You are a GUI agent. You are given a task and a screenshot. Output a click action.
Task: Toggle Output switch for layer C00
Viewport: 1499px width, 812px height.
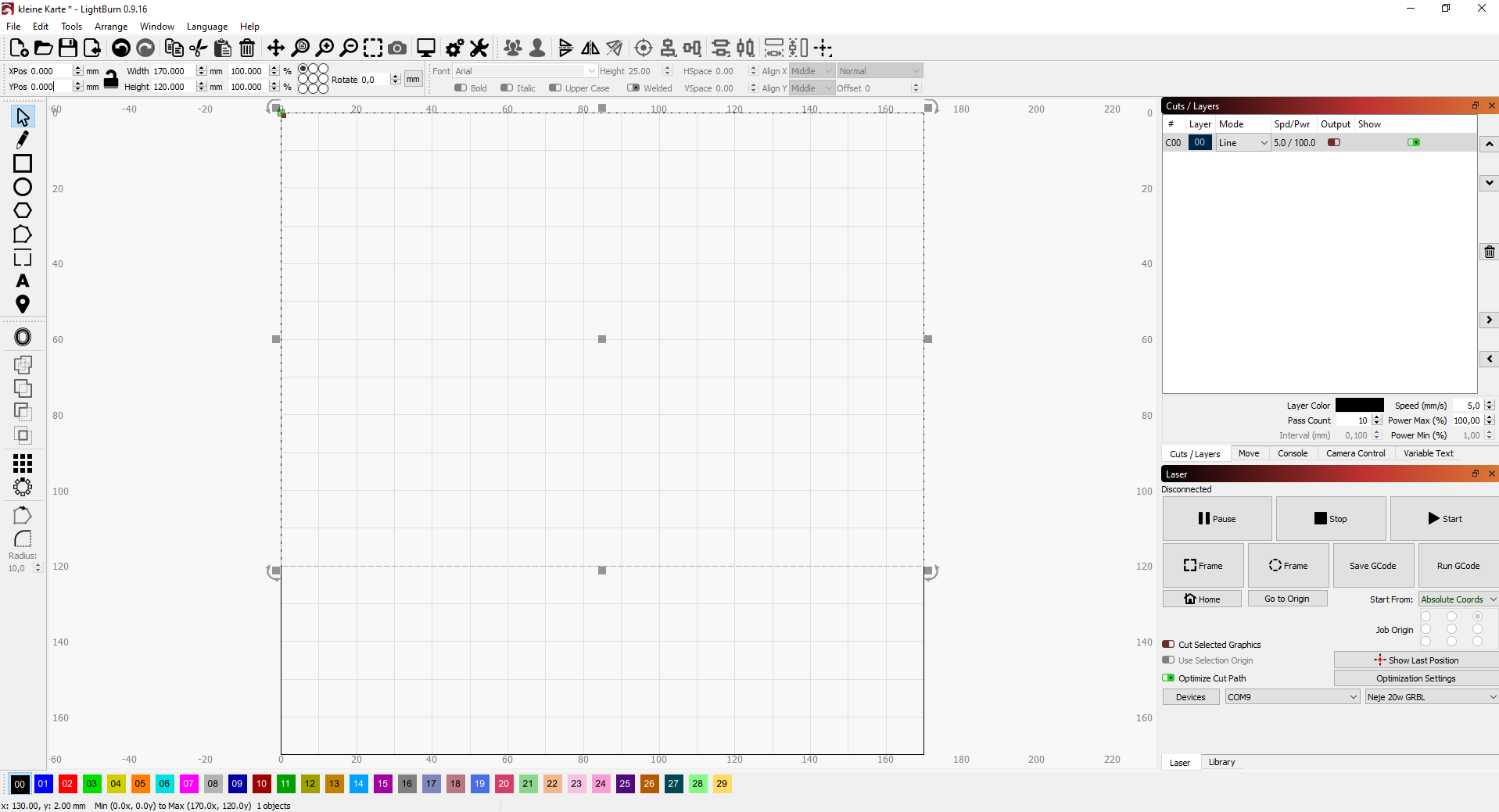click(x=1334, y=143)
